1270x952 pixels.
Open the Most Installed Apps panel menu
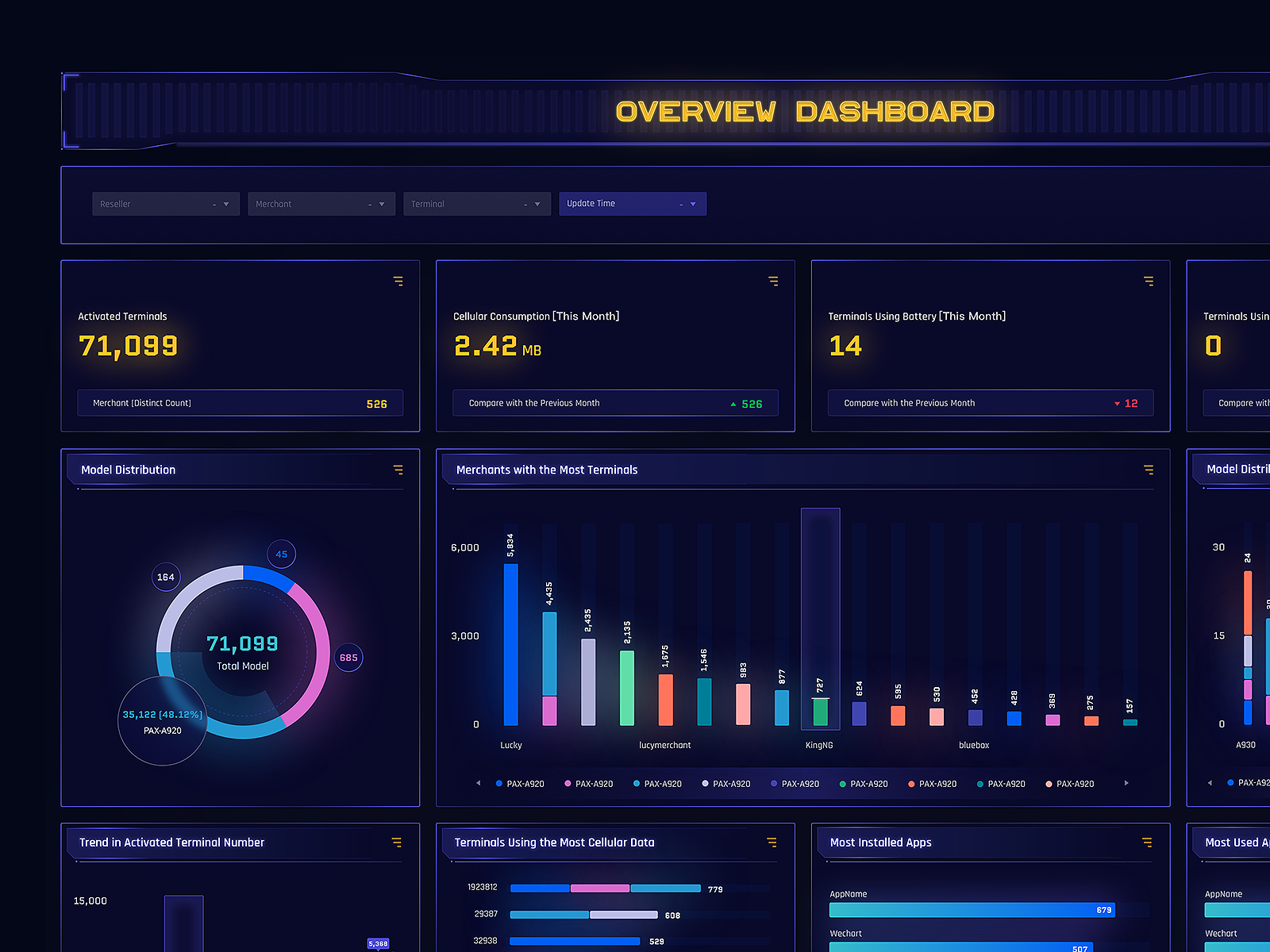[1146, 843]
